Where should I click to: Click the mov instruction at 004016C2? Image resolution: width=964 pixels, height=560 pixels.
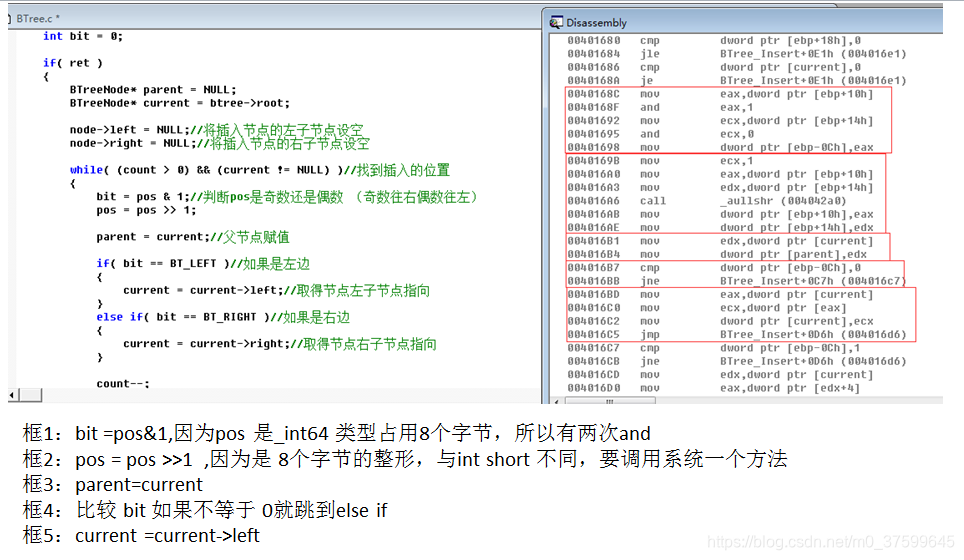click(720, 321)
